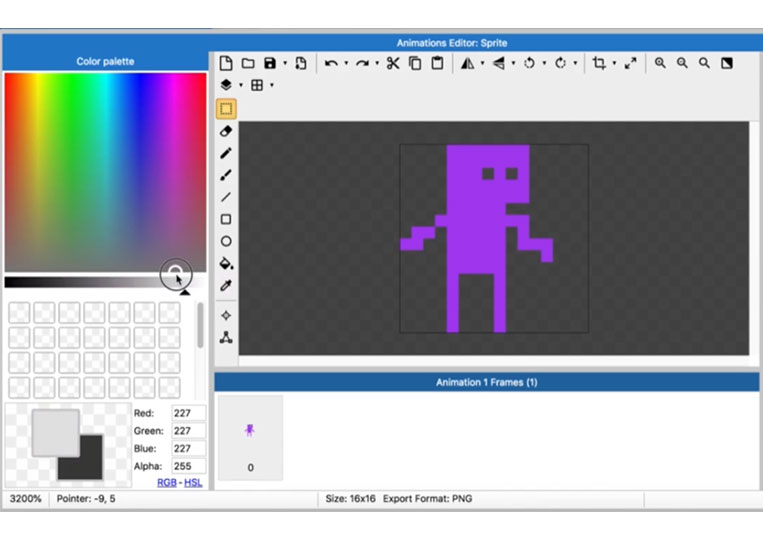Reset zoom with plain magnifier icon
Viewport: 763px width, 541px height.
(704, 63)
